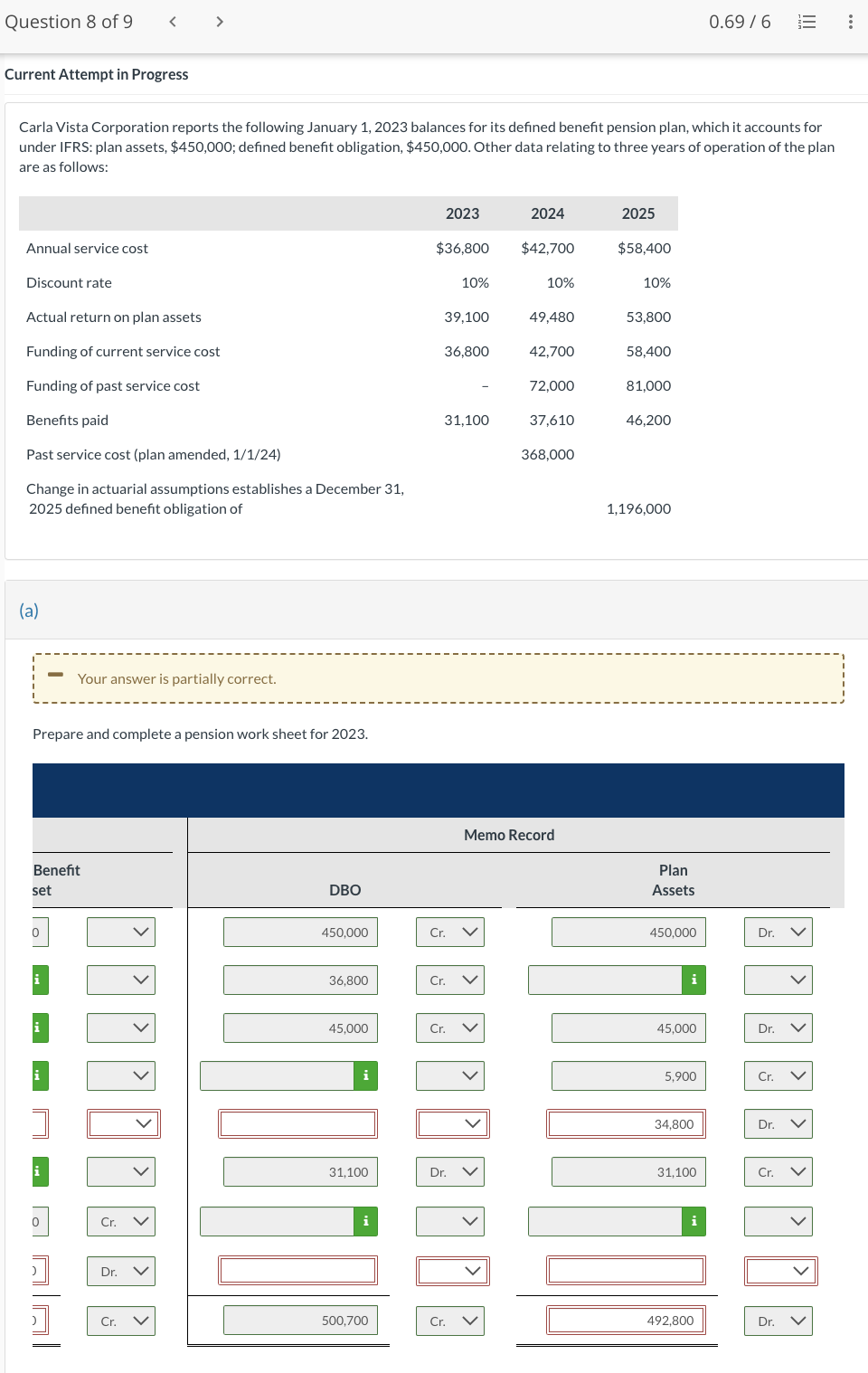
Task: Go to the next question with the right arrow
Action: [x=218, y=21]
